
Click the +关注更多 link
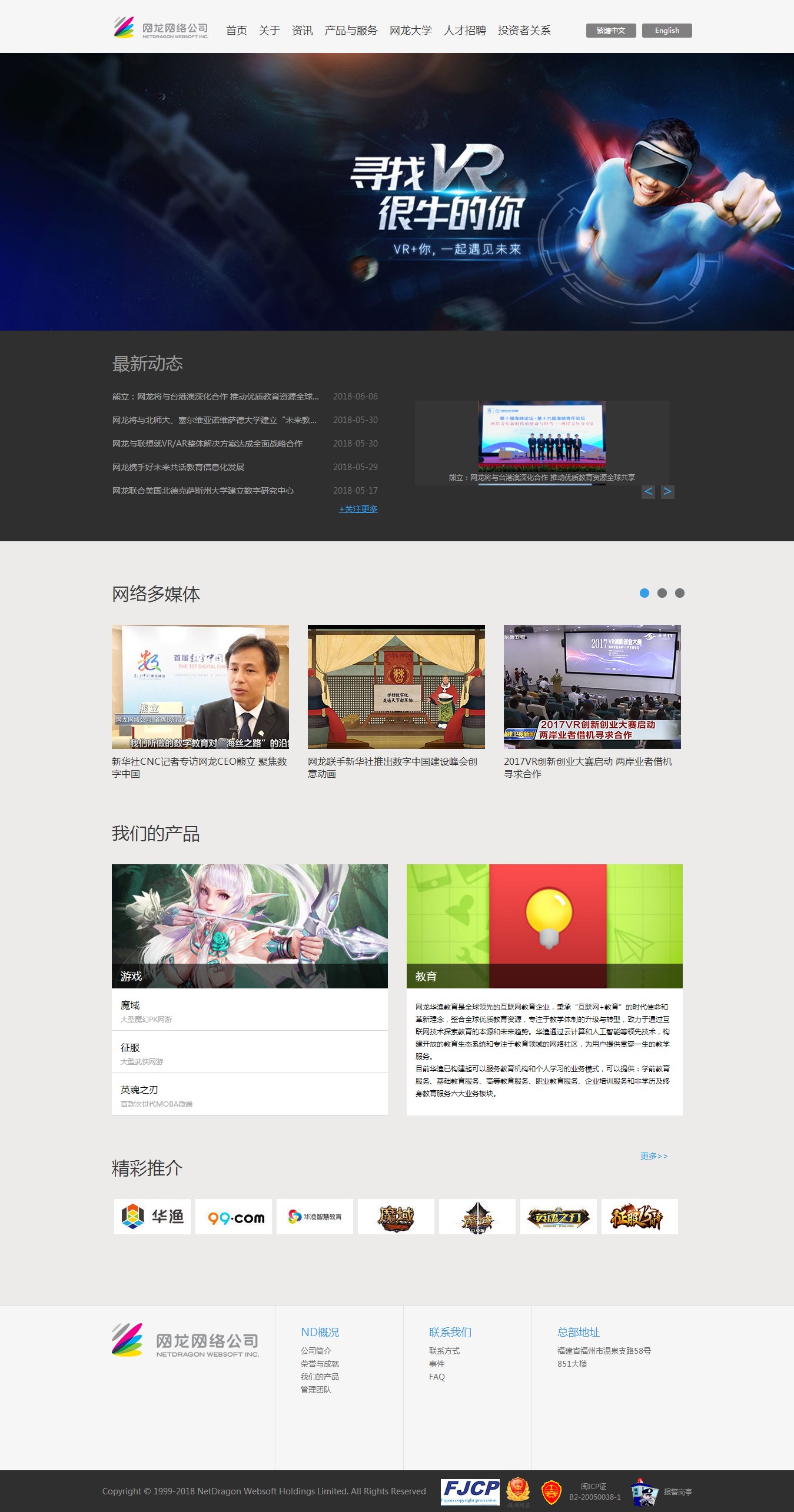coord(358,509)
